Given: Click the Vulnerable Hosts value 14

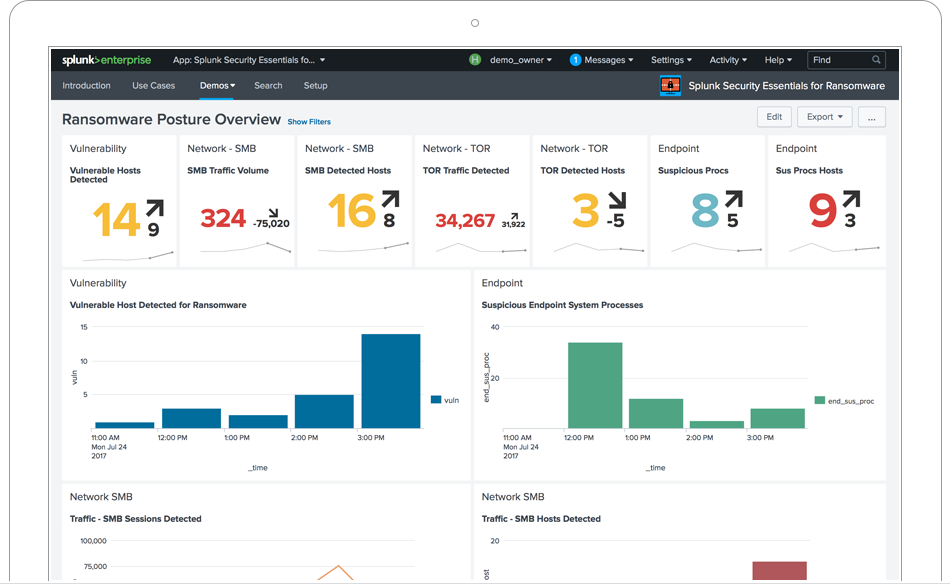Looking at the screenshot, I should coord(117,219).
